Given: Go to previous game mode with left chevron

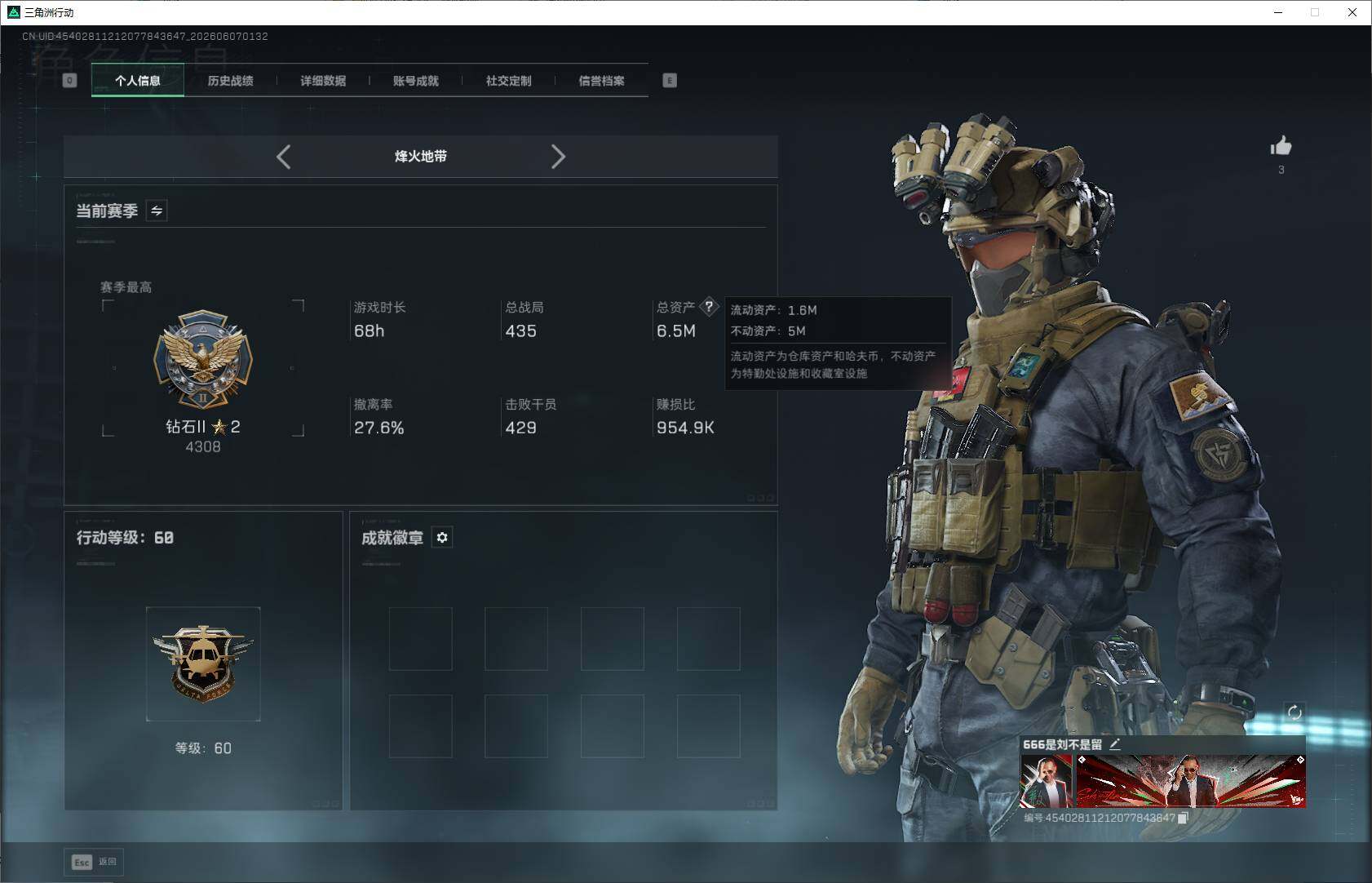Looking at the screenshot, I should 283,157.
